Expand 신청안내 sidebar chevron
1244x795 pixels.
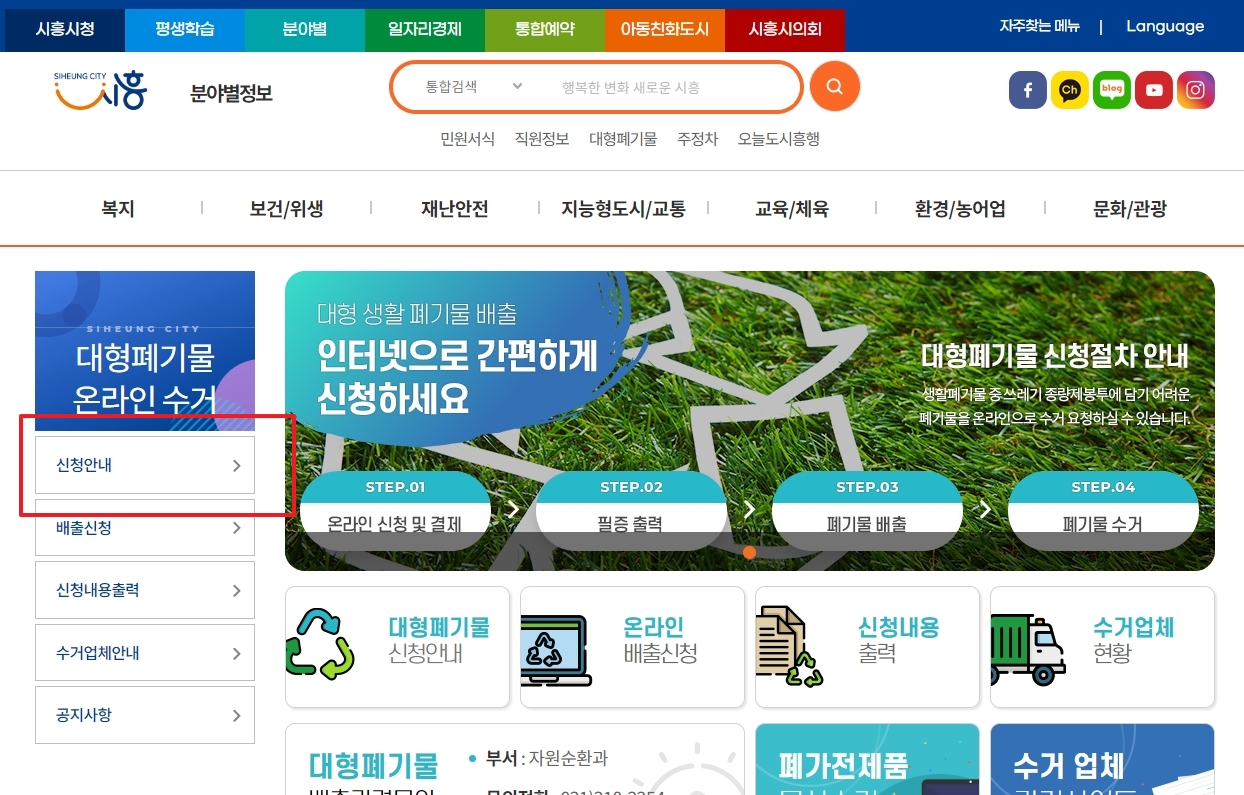pos(236,465)
